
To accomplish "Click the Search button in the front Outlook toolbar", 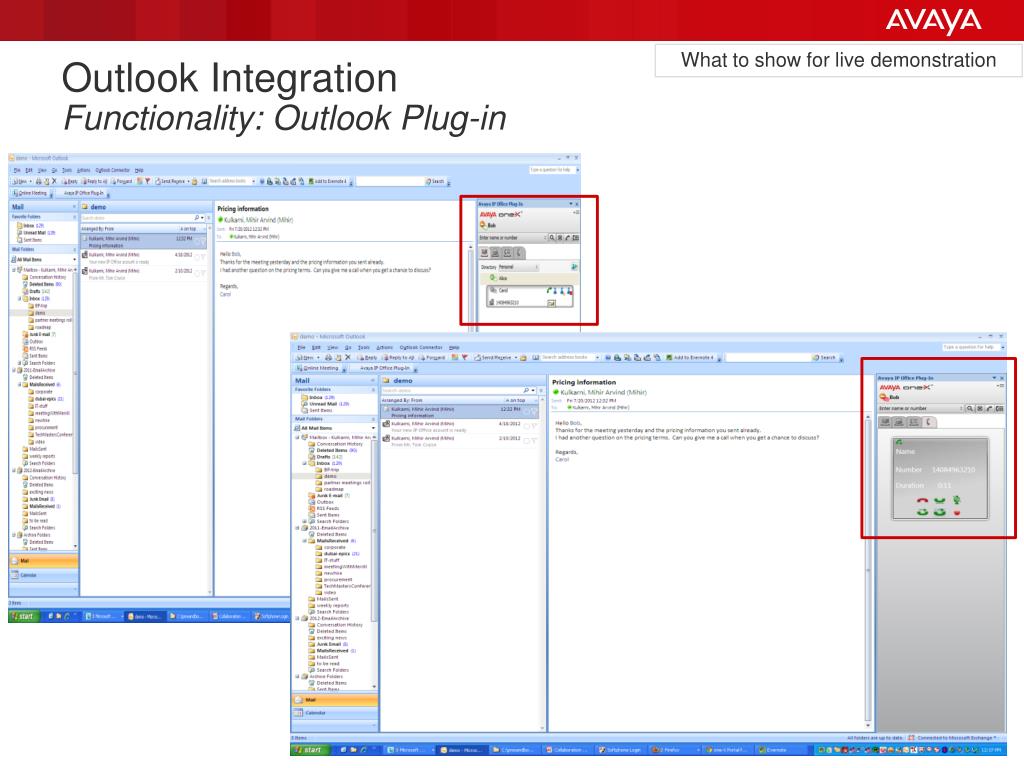I will pyautogui.click(x=825, y=358).
